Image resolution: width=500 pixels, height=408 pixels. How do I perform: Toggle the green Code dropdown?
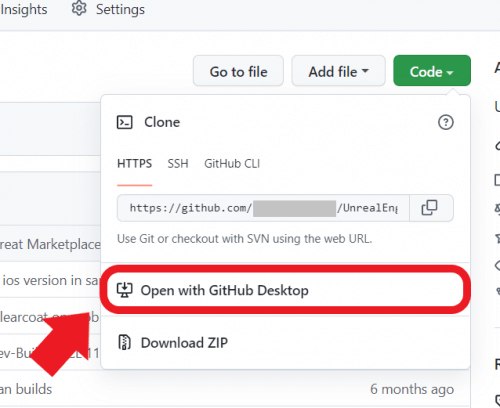click(432, 71)
